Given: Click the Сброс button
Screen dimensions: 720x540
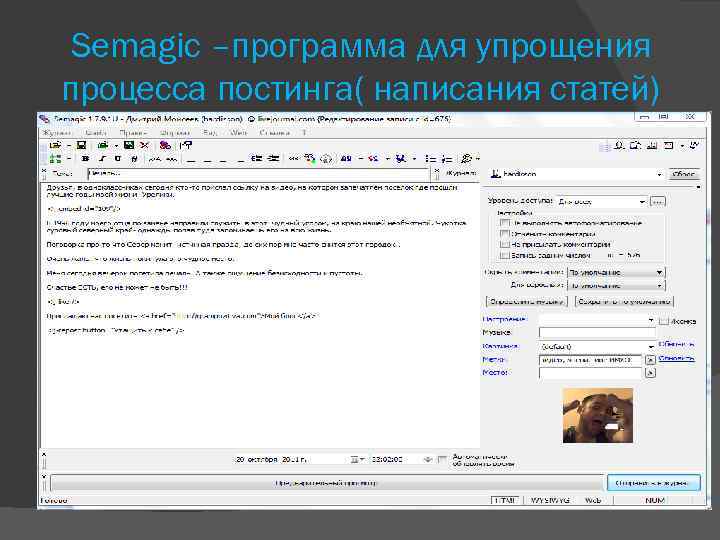Looking at the screenshot, I should tap(683, 174).
